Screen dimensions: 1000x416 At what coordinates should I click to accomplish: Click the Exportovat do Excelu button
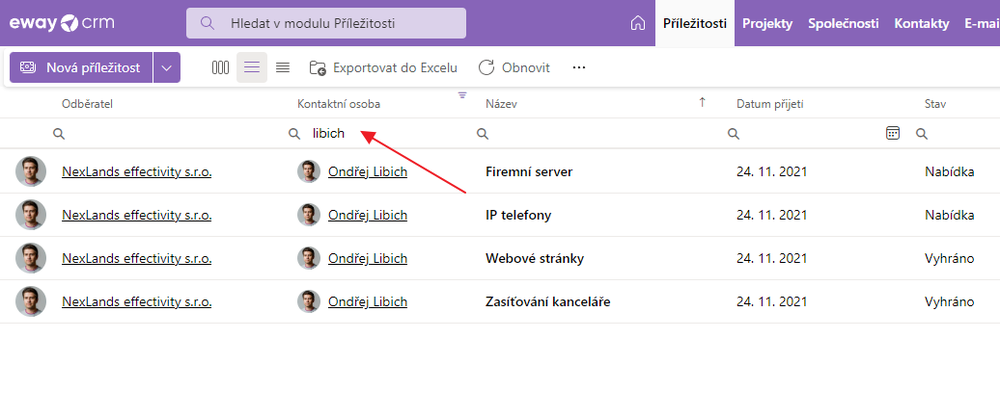pyautogui.click(x=383, y=68)
